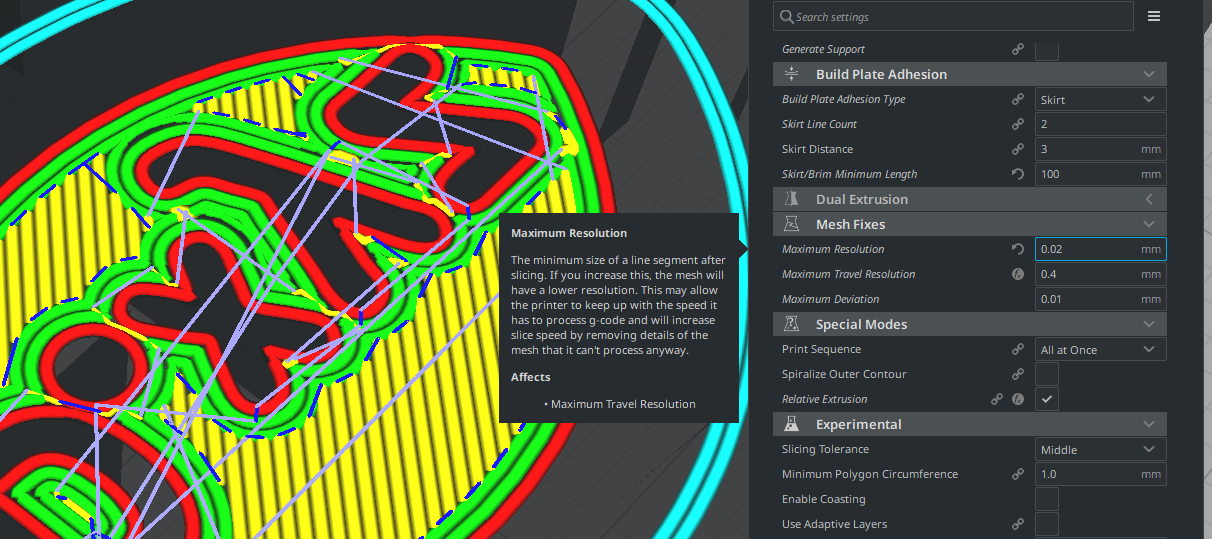The height and width of the screenshot is (539, 1212).
Task: Collapse the Mesh Fixes section chevron
Action: [1149, 224]
